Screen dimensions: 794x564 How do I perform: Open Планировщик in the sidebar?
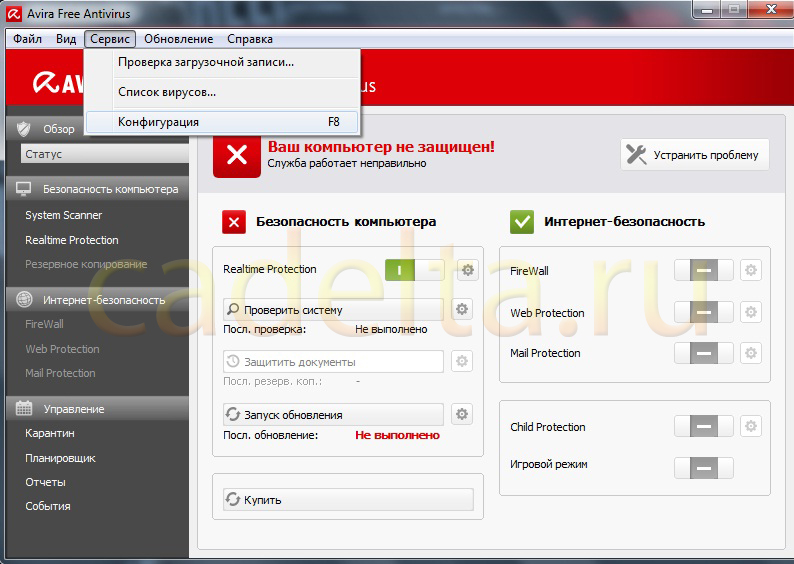click(x=60, y=458)
